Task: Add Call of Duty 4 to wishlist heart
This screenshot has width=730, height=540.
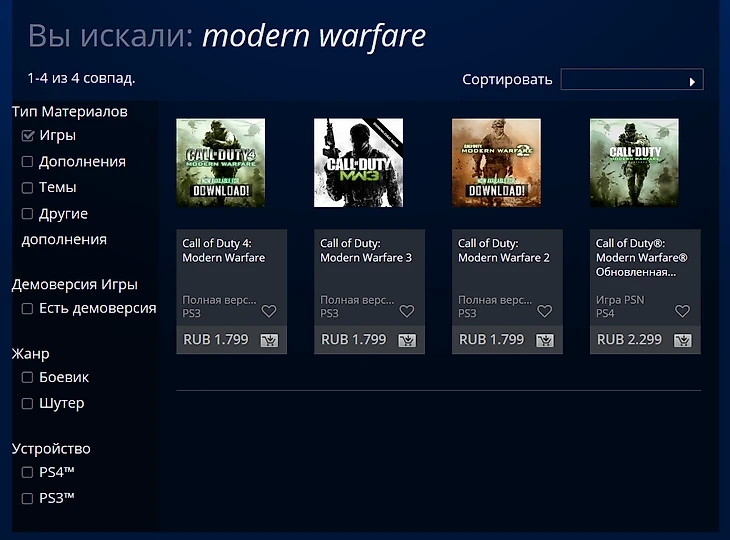Action: [x=269, y=311]
